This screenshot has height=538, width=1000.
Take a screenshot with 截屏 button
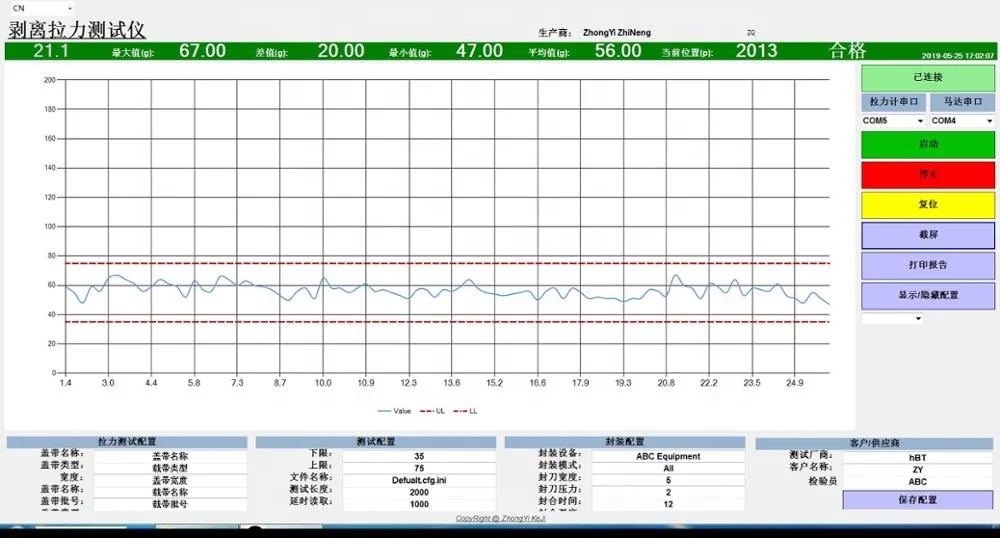coord(928,235)
